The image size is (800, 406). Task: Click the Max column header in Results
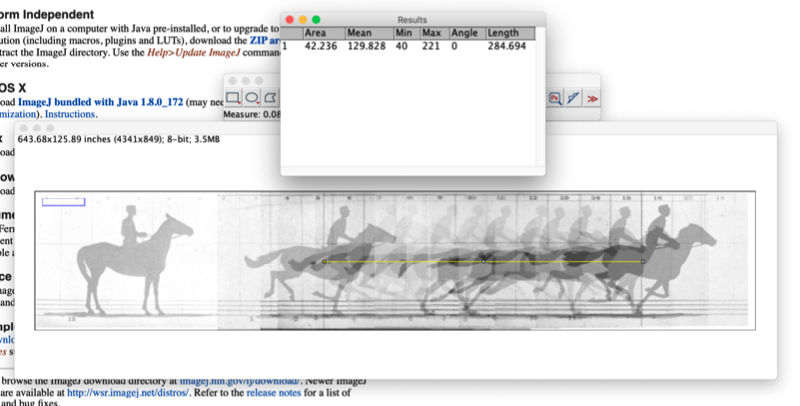[435, 33]
